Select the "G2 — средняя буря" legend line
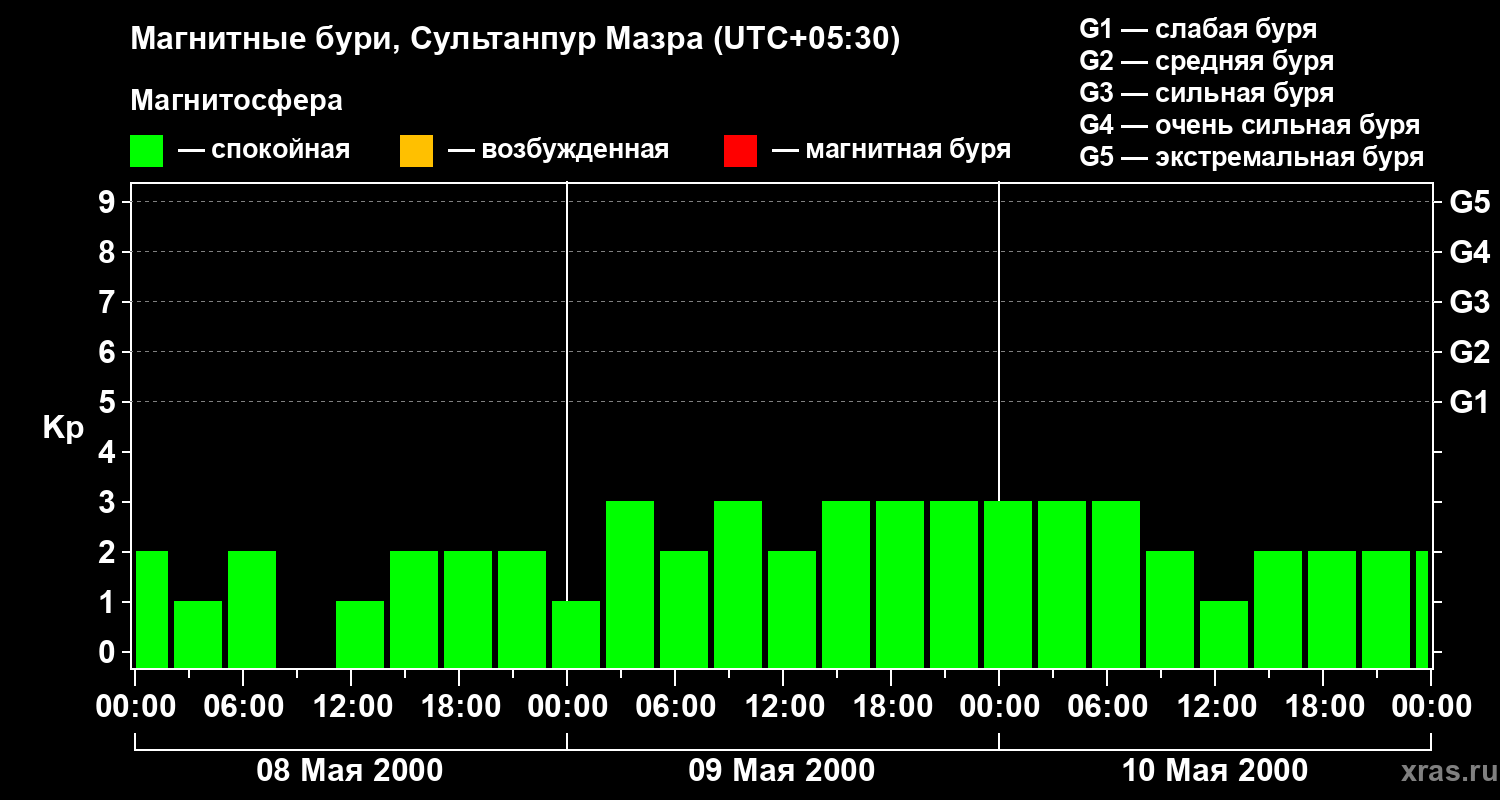The height and width of the screenshot is (800, 1500). pyautogui.click(x=1207, y=61)
